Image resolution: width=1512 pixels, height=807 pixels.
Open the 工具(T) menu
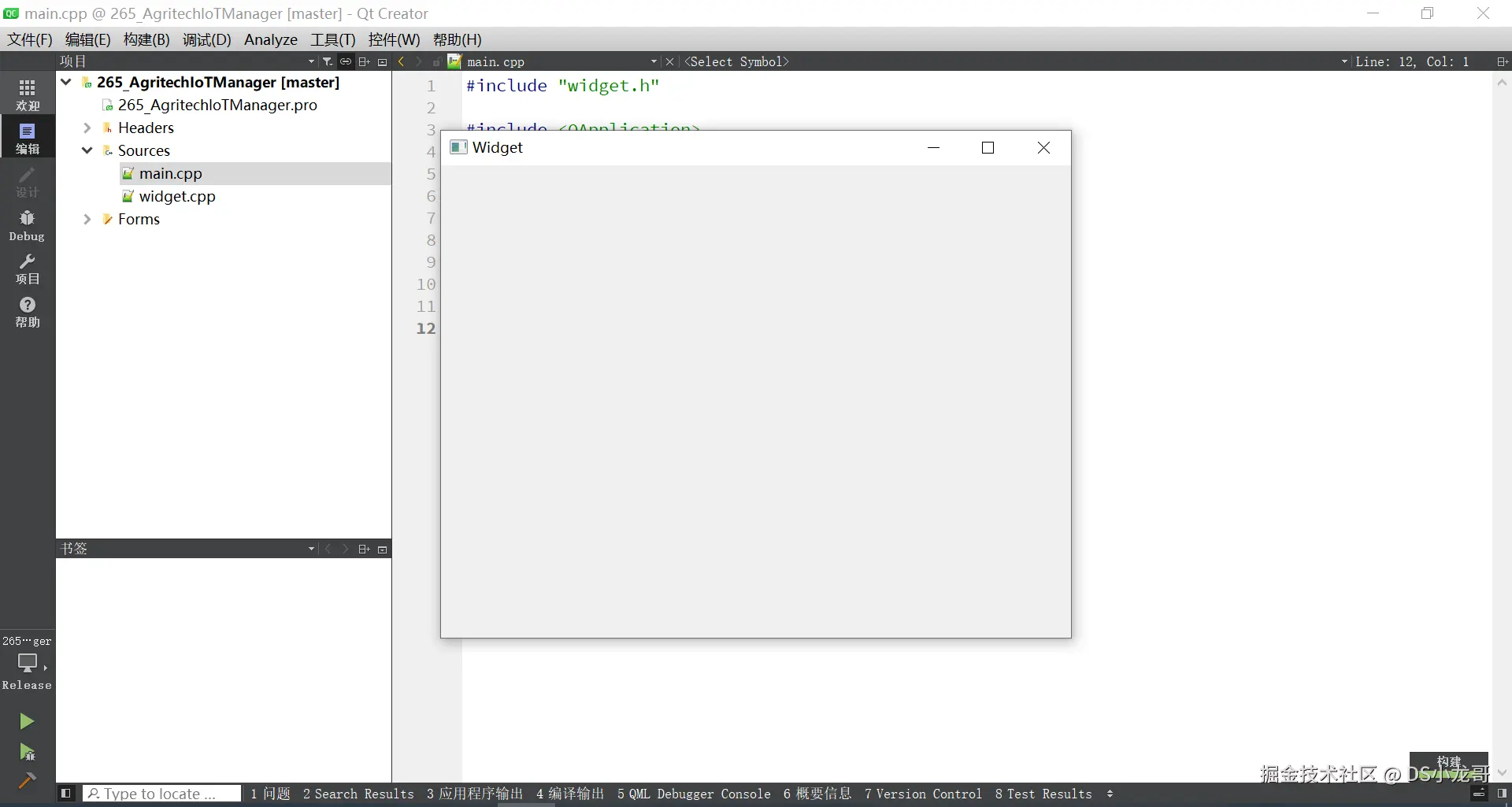[332, 39]
